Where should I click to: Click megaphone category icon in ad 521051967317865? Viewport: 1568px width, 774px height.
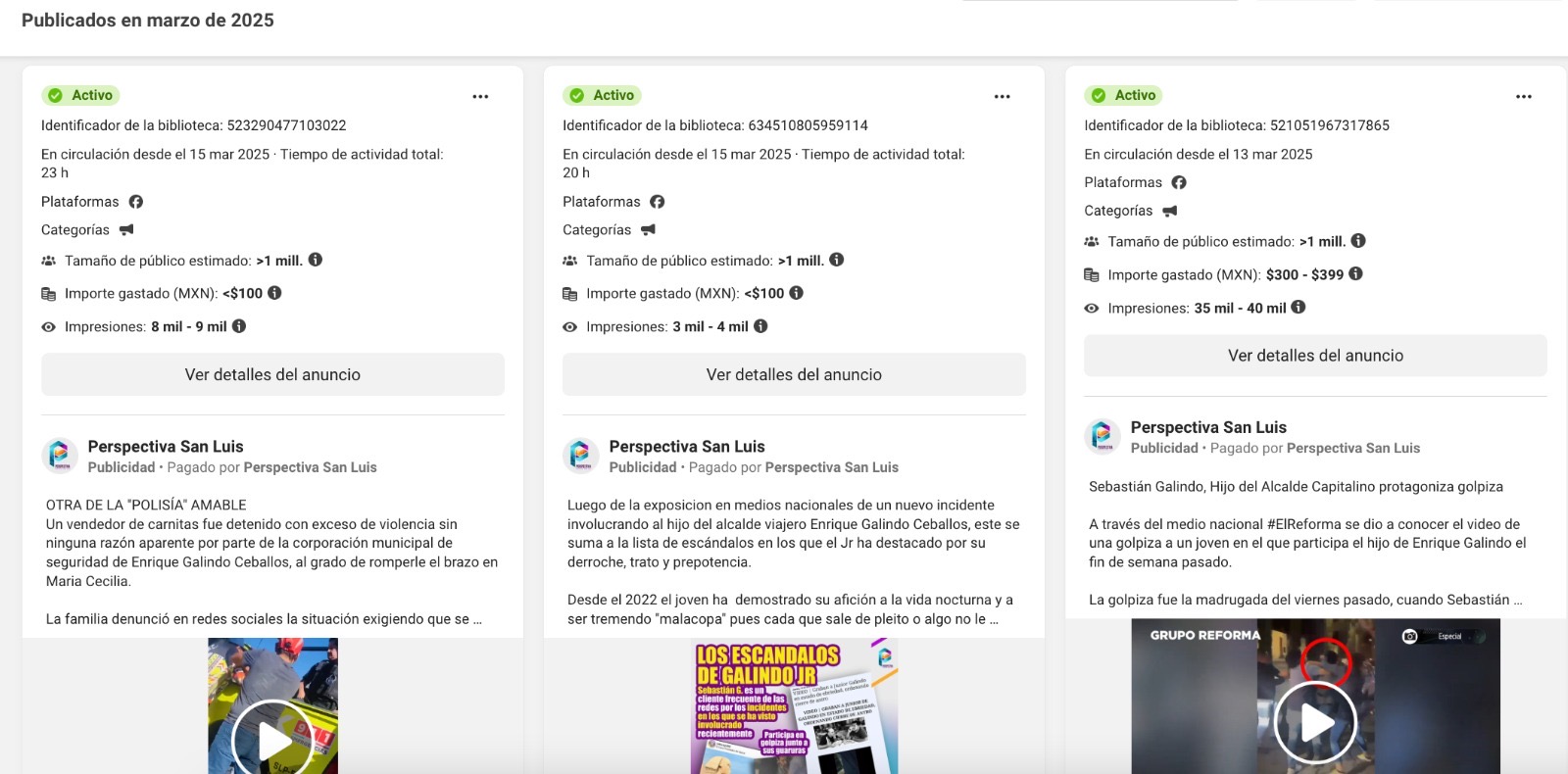click(x=1169, y=211)
